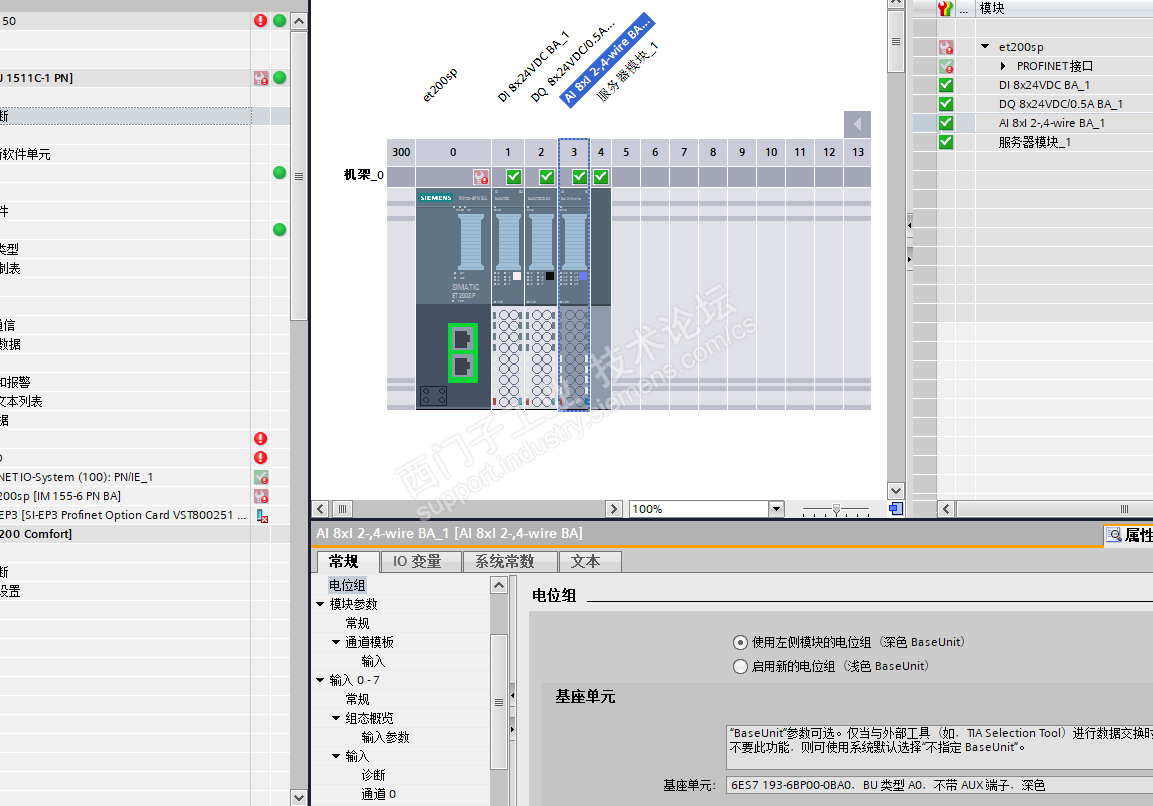Click the device view horizontal scrollbar right arrow
Image resolution: width=1153 pixels, height=806 pixels.
(614, 509)
